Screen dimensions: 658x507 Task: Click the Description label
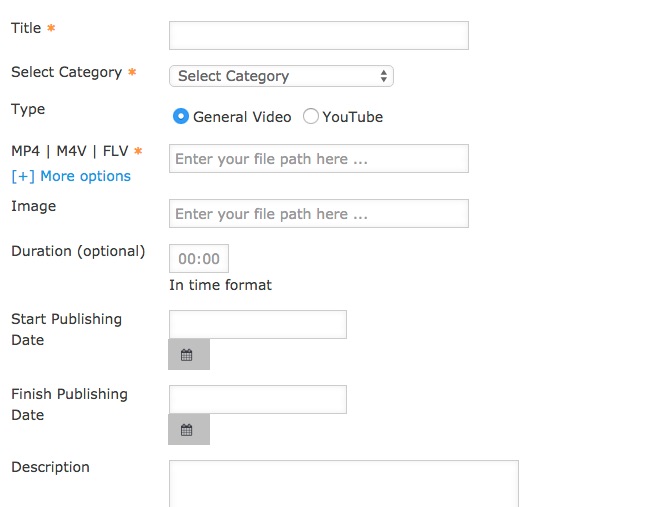pyautogui.click(x=50, y=467)
